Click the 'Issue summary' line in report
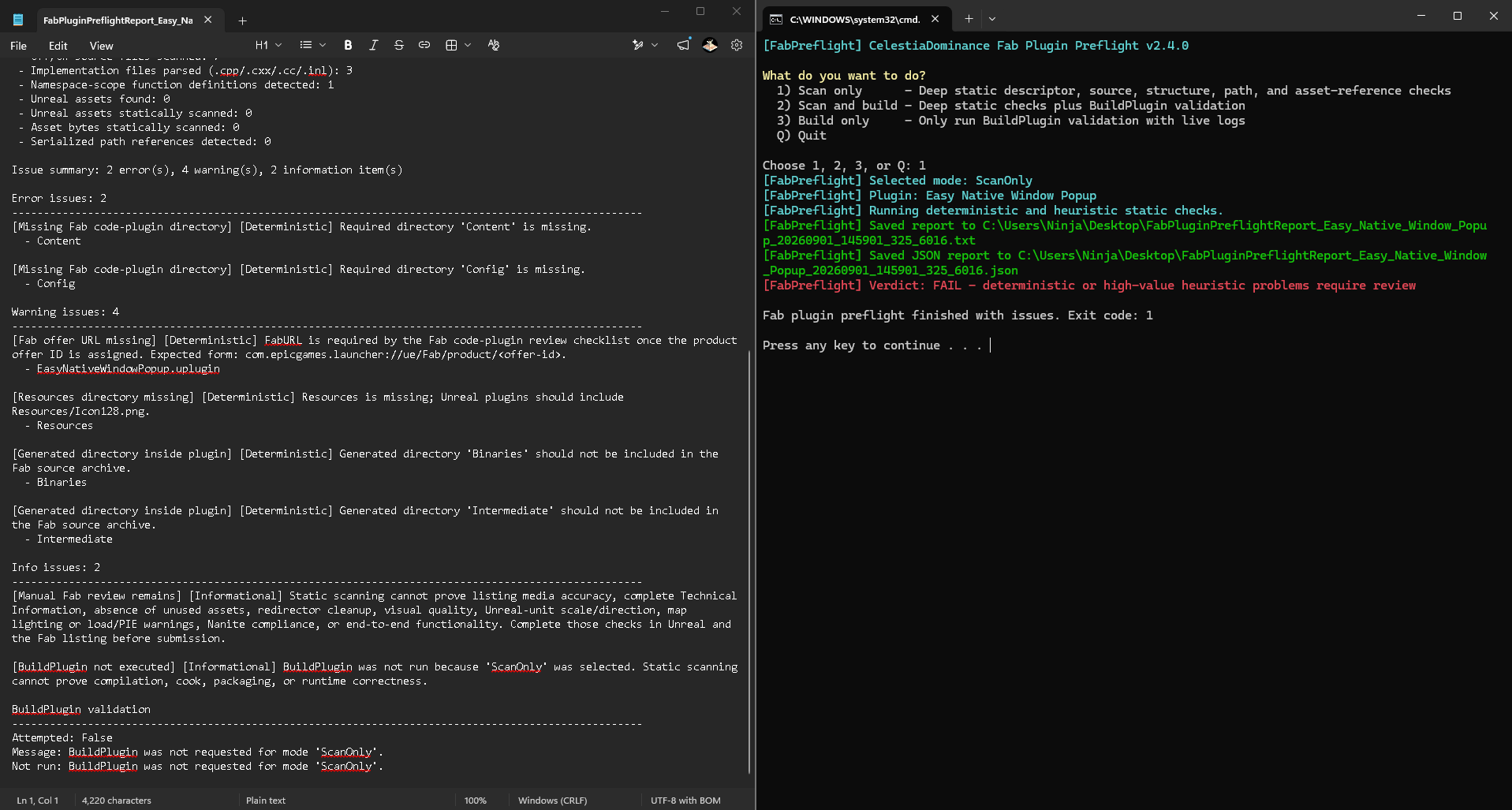 point(207,170)
